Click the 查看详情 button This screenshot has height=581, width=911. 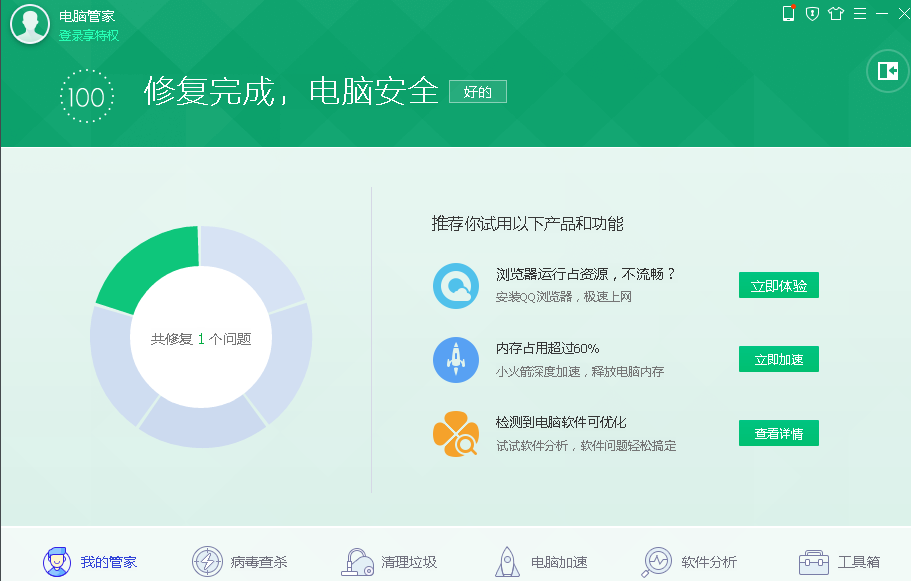(x=779, y=433)
